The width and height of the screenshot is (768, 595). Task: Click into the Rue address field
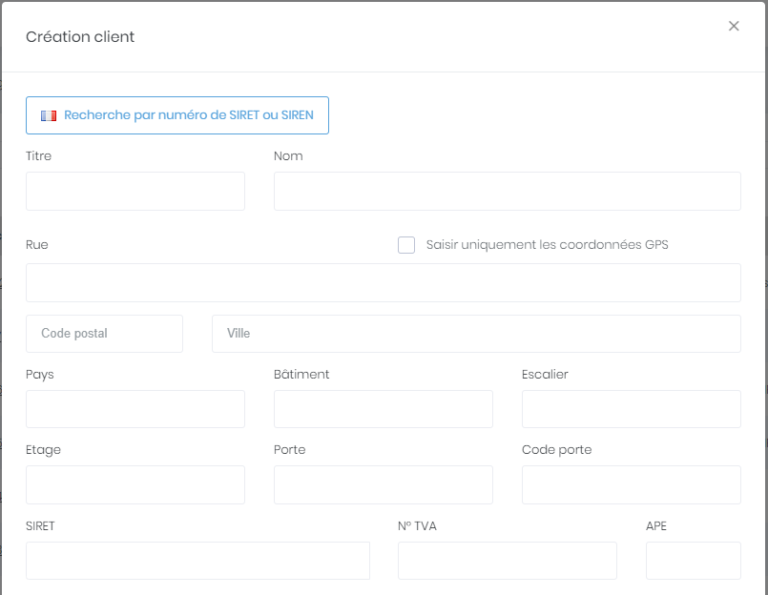pos(383,283)
